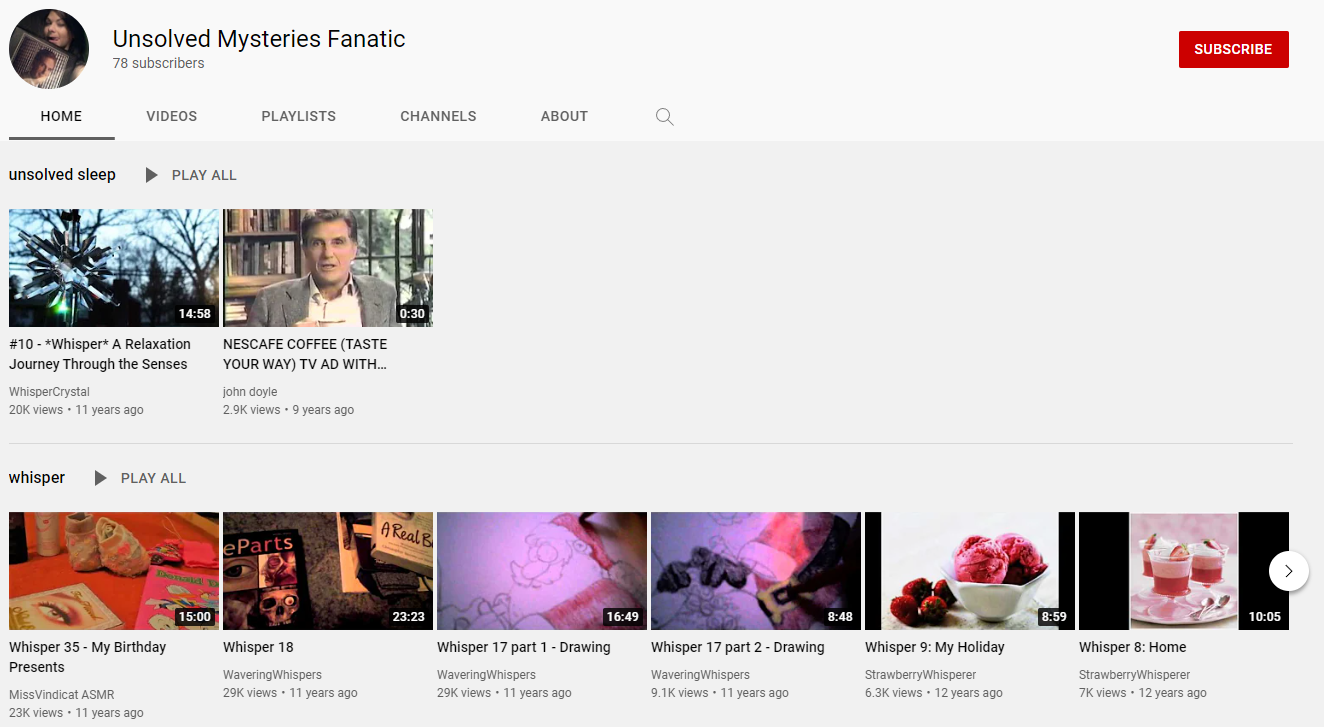Visit WaveringWhispers channel under Whisper 18
Image resolution: width=1324 pixels, height=727 pixels.
click(x=272, y=675)
